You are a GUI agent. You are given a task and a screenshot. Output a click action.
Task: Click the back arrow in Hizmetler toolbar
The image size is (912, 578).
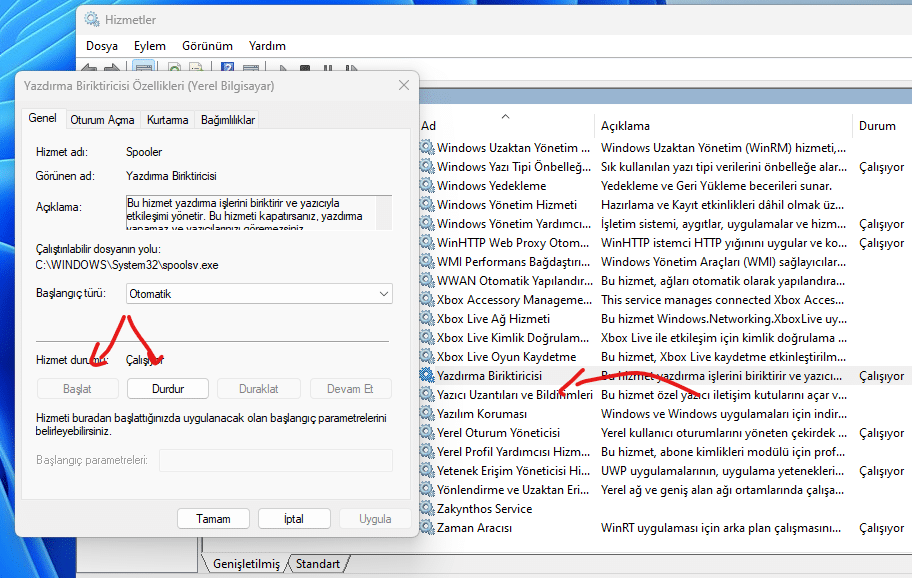tap(89, 68)
